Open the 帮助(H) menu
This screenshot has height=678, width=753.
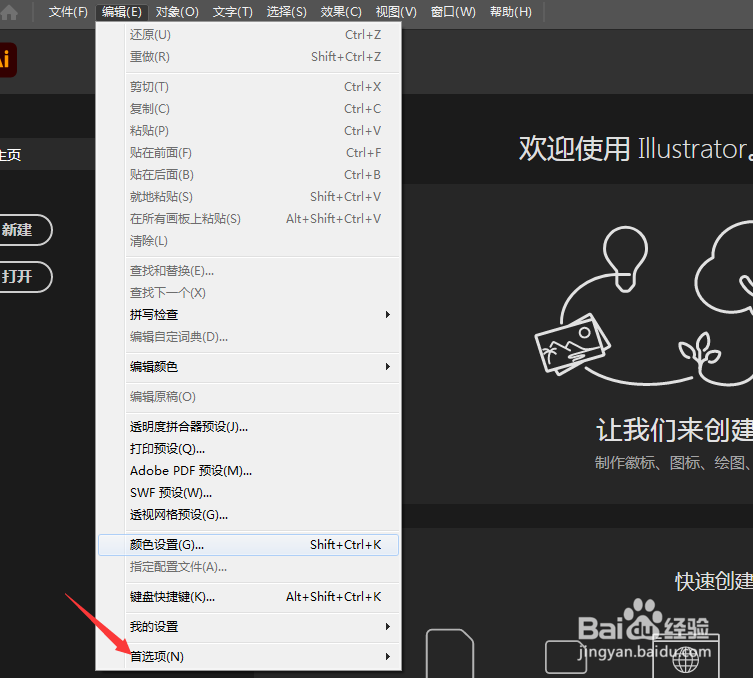tap(510, 12)
